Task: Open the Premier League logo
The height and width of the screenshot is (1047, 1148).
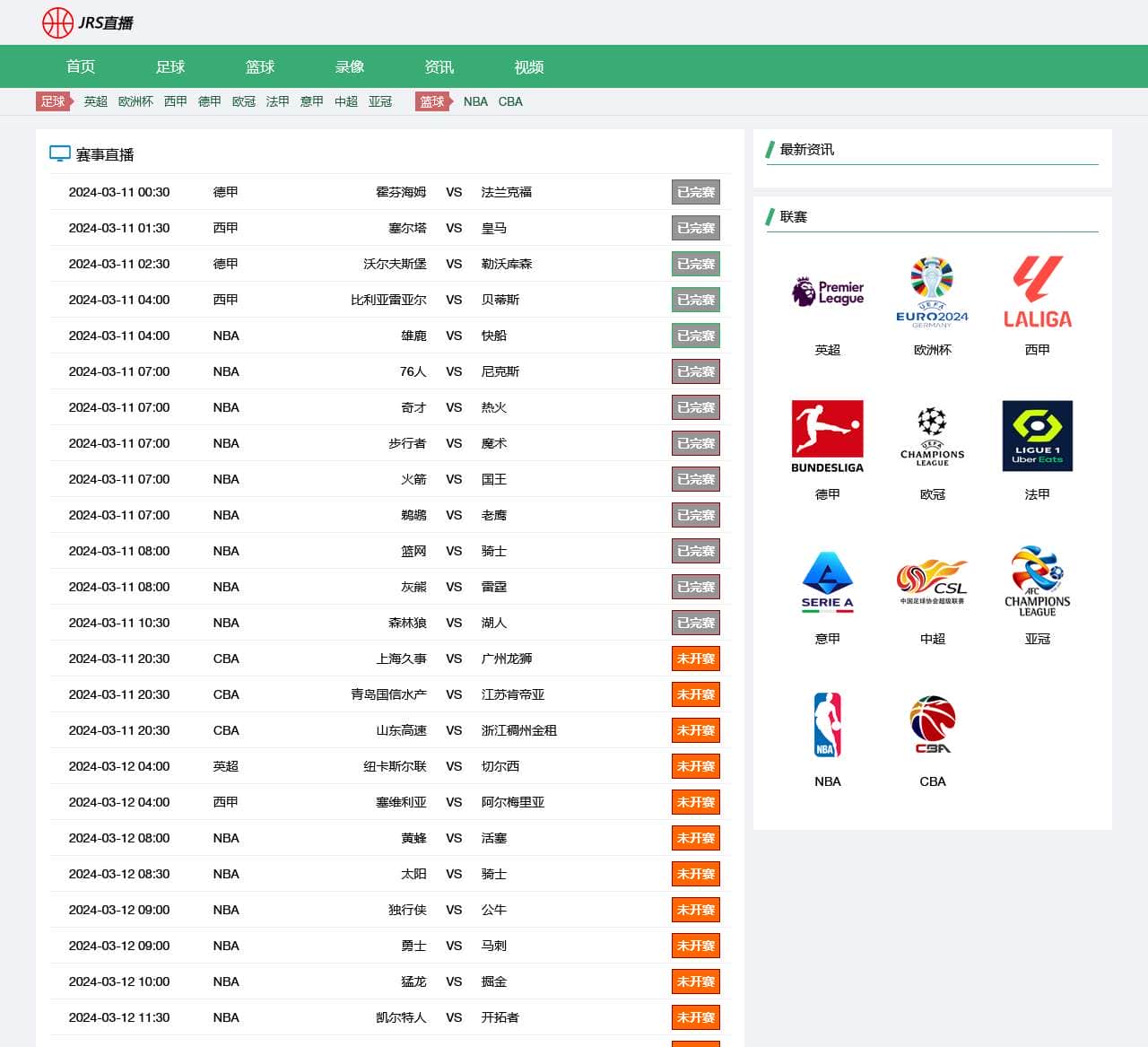Action: point(827,292)
